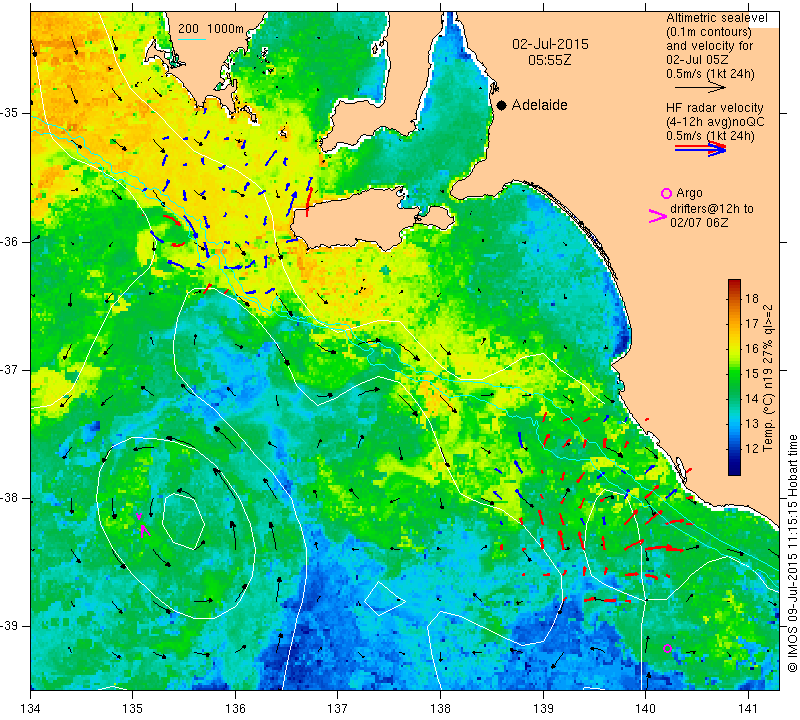Viewport: 800px width, 720px height.
Task: Click the '200 1000m' depth contour label
Action: click(x=211, y=29)
